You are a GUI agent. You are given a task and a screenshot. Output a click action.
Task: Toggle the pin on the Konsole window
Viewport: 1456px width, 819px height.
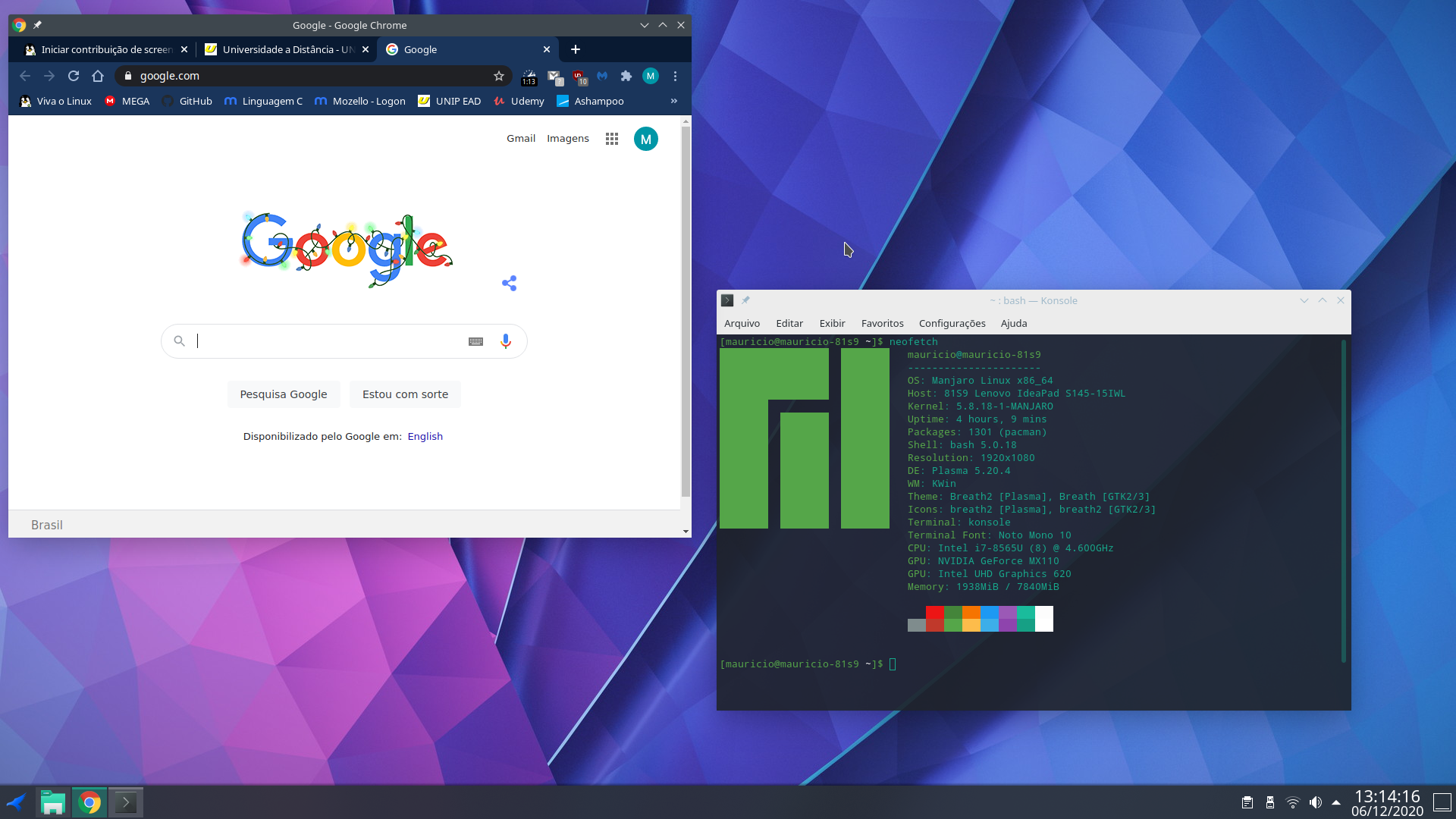745,300
